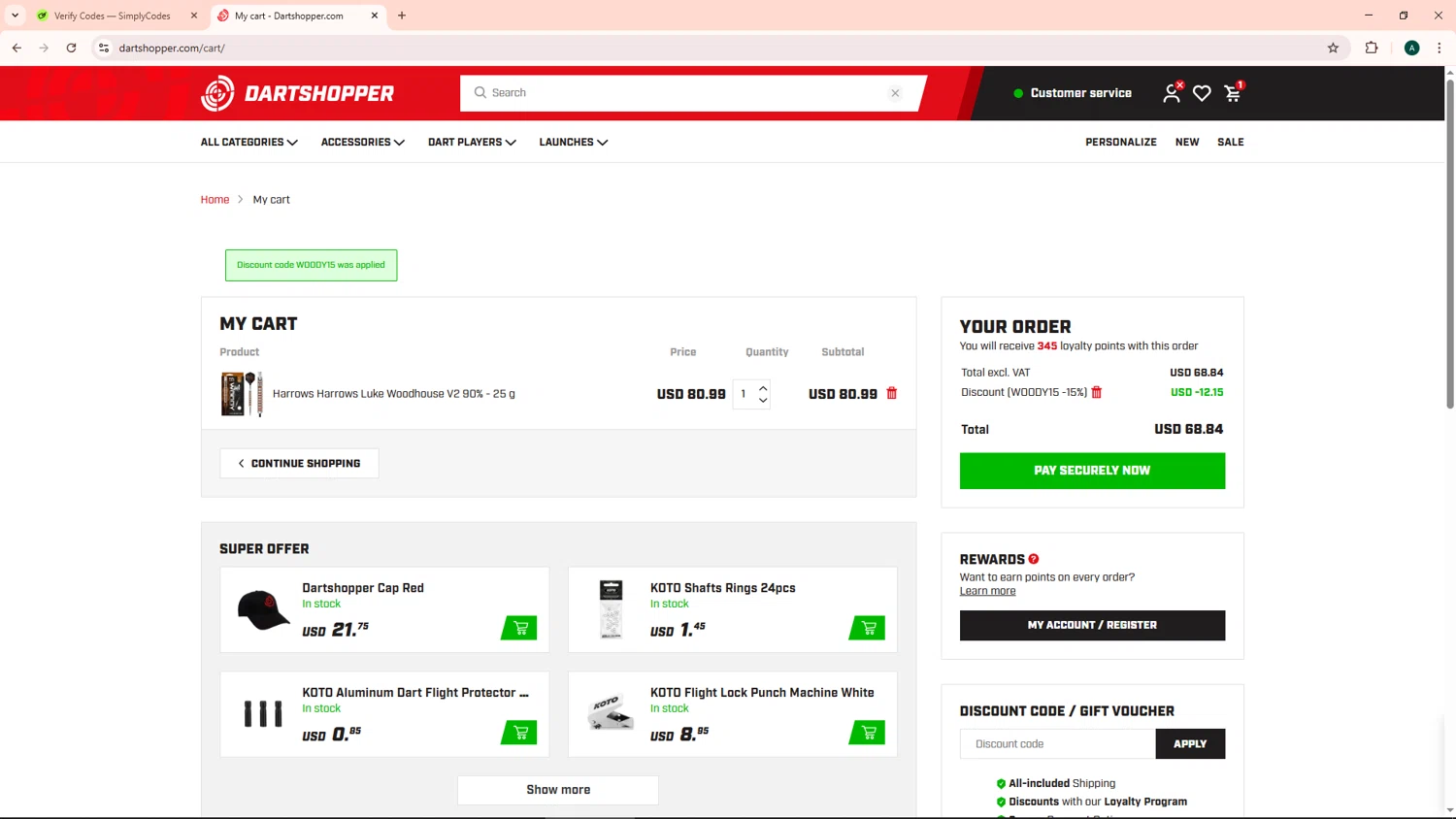Bookmark this page with star icon
The width and height of the screenshot is (1456, 819).
(x=1333, y=48)
